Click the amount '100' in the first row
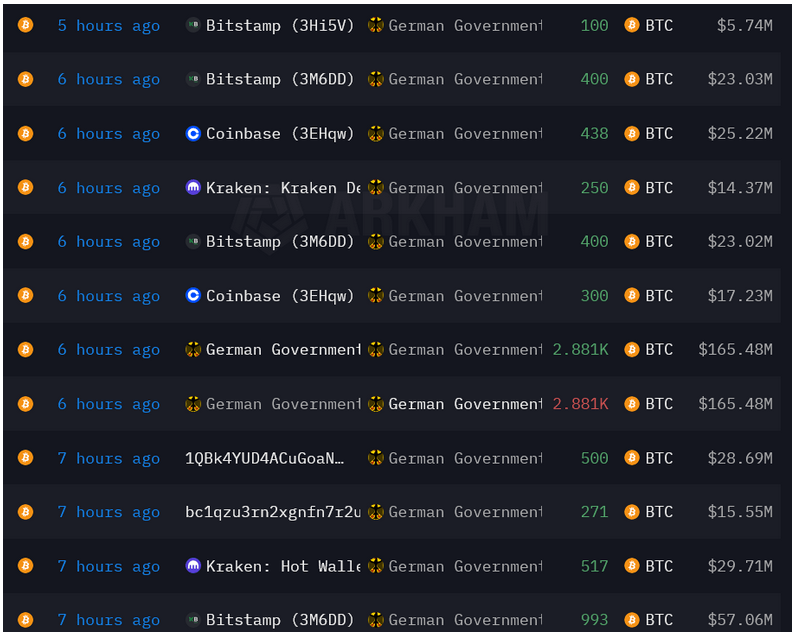The image size is (794, 636). [x=594, y=25]
